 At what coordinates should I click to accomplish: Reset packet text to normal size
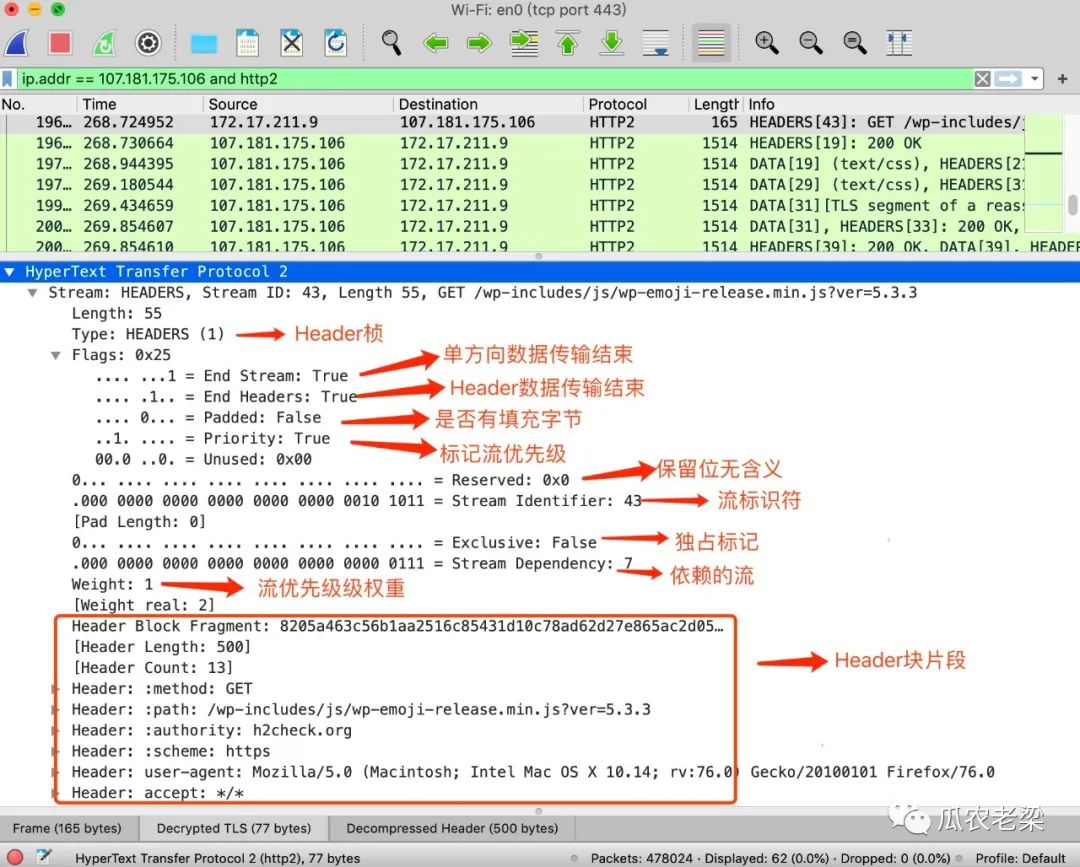pyautogui.click(x=855, y=43)
